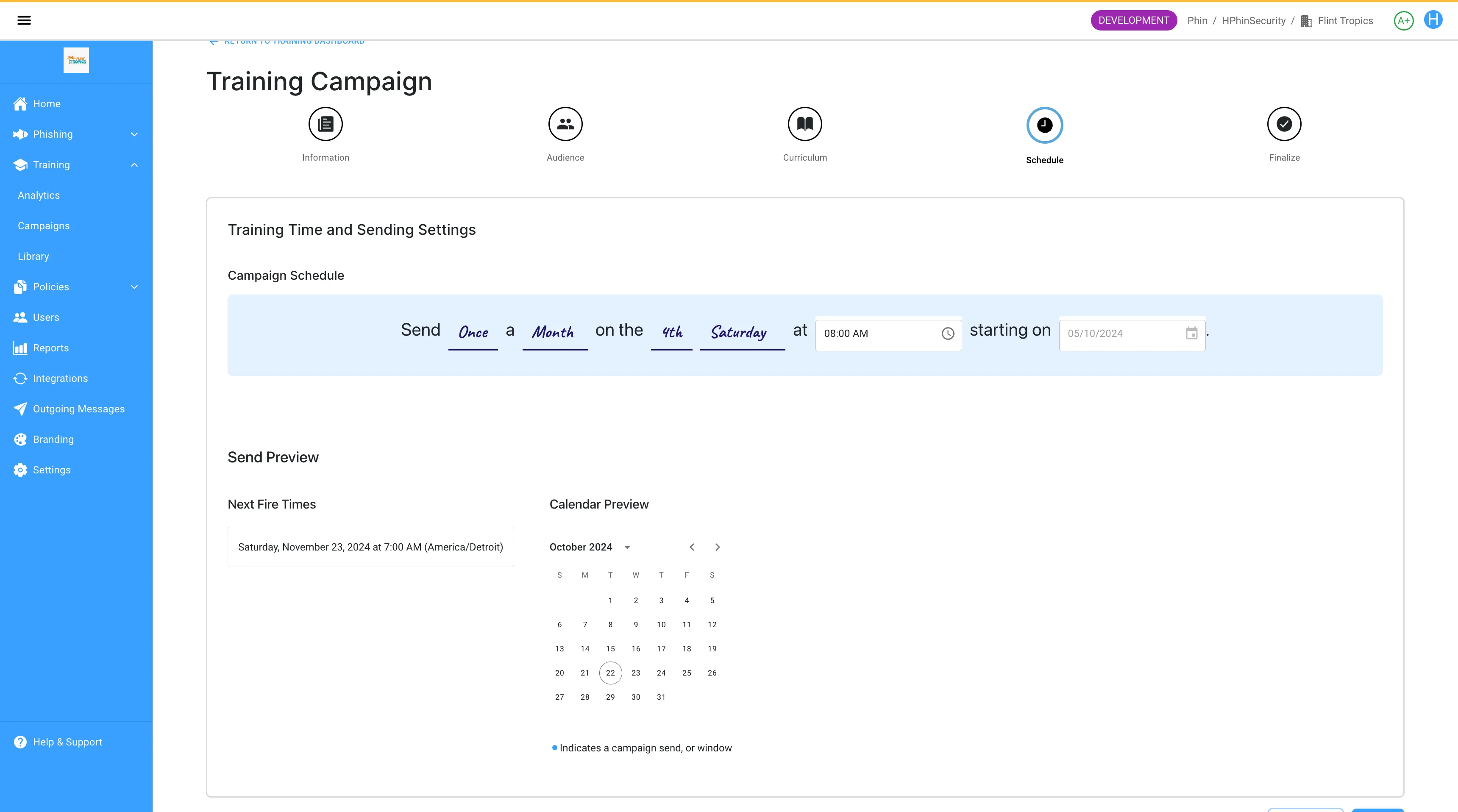Go to Outgoing Messages in sidebar
The height and width of the screenshot is (812, 1458).
point(79,409)
